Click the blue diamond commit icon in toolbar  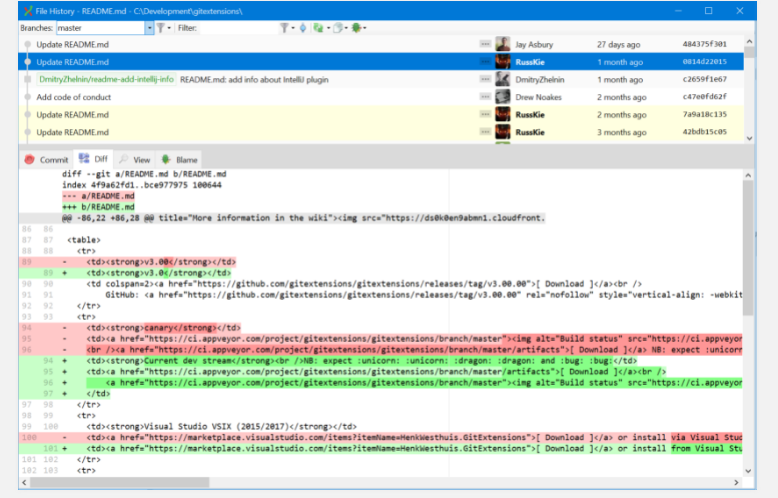click(x=303, y=28)
